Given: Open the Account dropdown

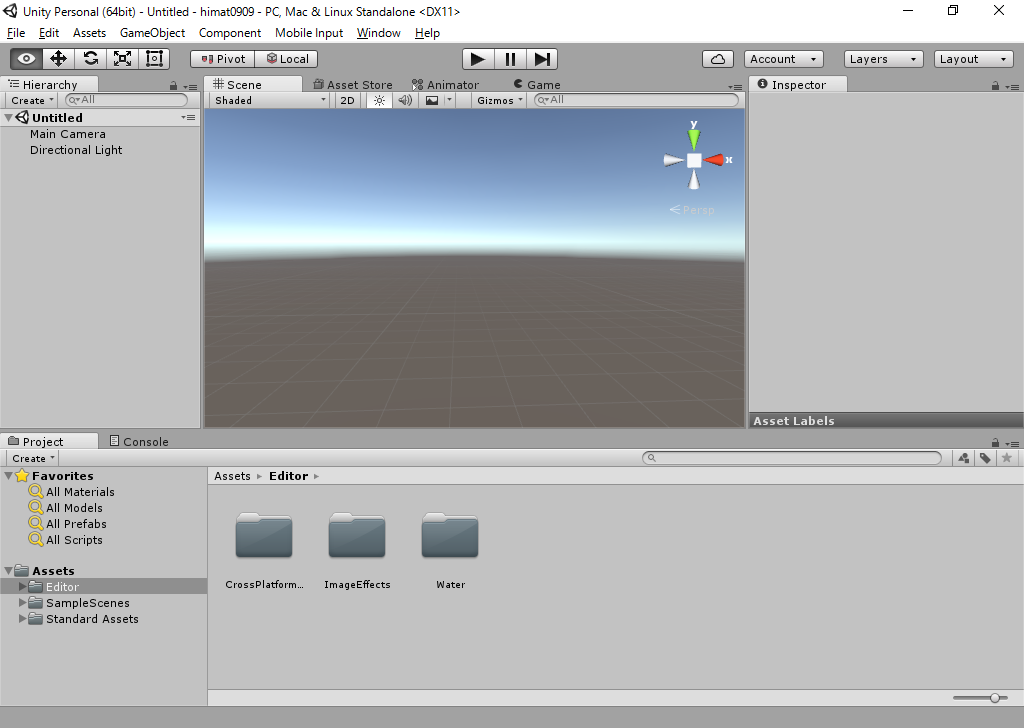Looking at the screenshot, I should point(784,59).
